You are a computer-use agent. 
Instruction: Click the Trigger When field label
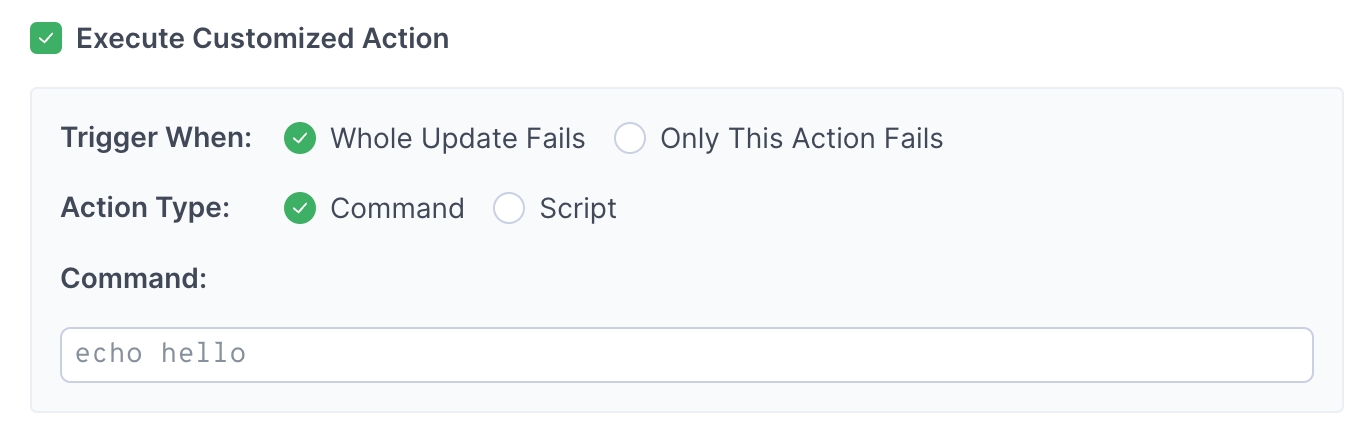coord(157,138)
